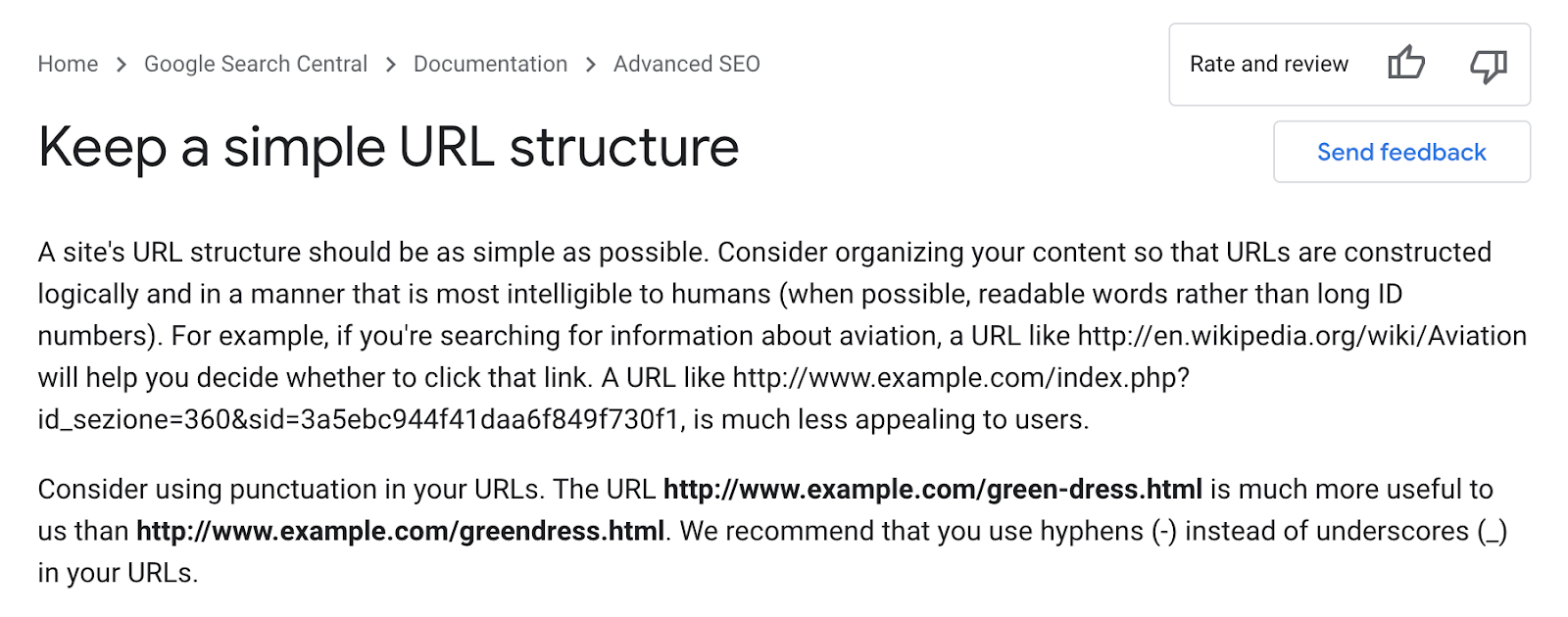The image size is (1568, 617).
Task: Click the chevron after Documentation breadcrumb
Action: (591, 65)
